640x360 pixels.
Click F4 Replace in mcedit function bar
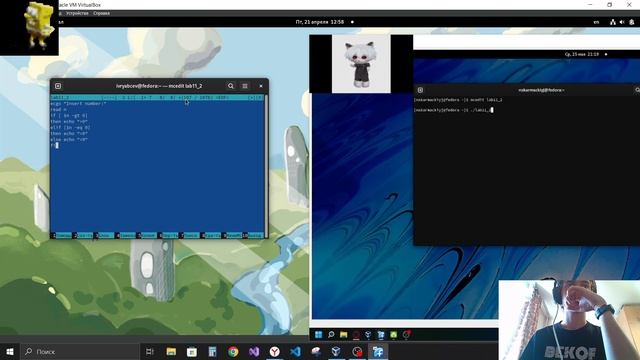125,236
